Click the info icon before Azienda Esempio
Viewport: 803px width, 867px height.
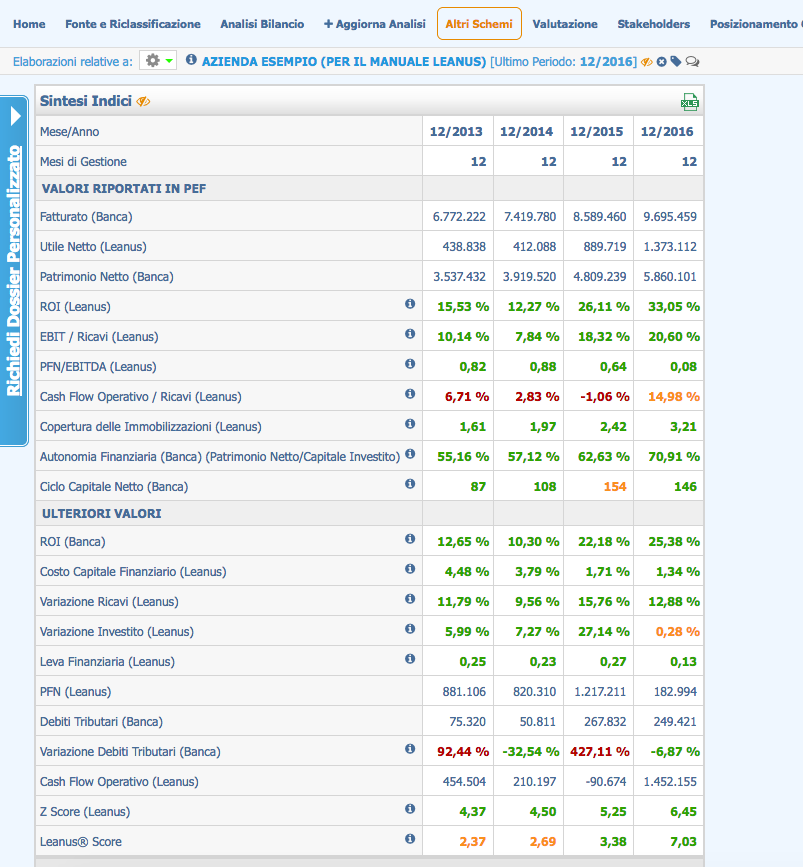(191, 61)
